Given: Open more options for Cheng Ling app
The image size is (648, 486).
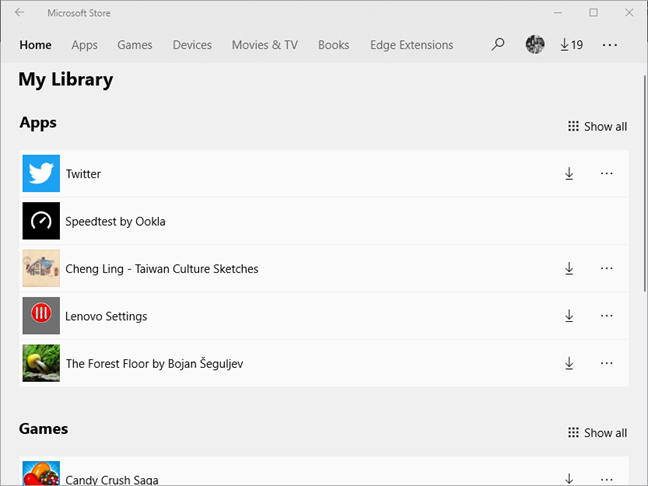Looking at the screenshot, I should [x=606, y=269].
